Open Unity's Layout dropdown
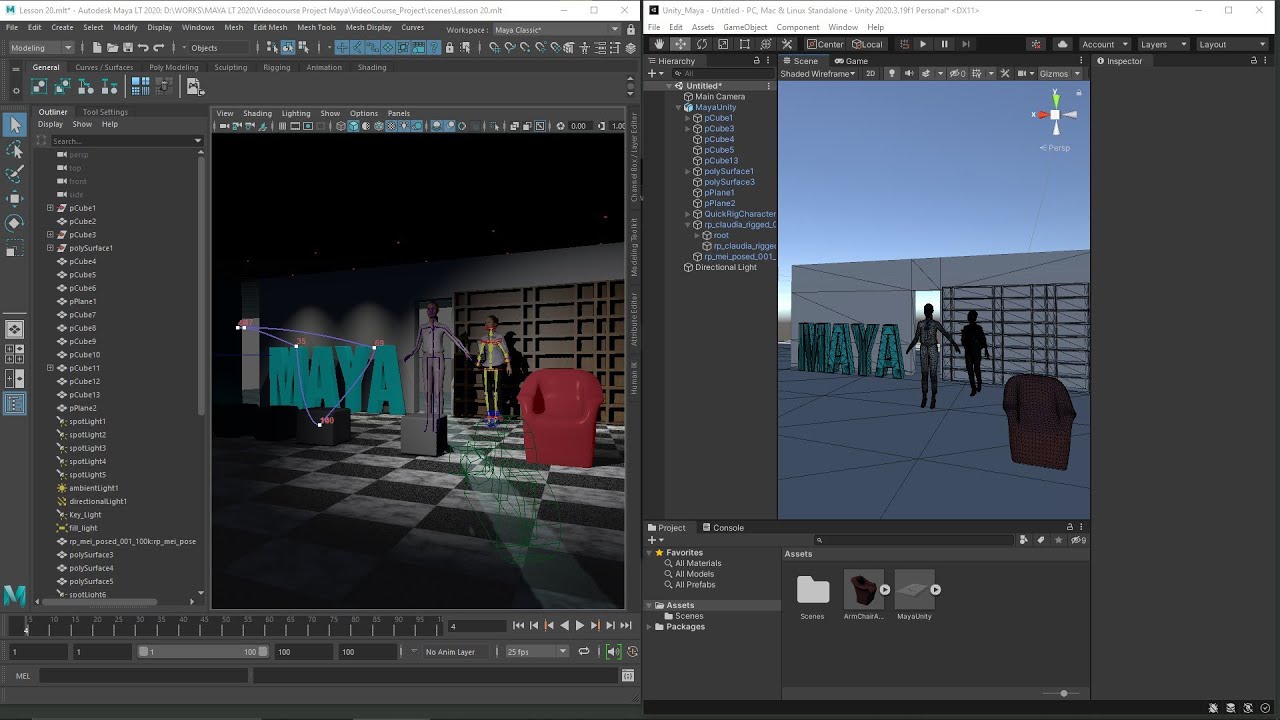The image size is (1280, 720). click(1232, 44)
